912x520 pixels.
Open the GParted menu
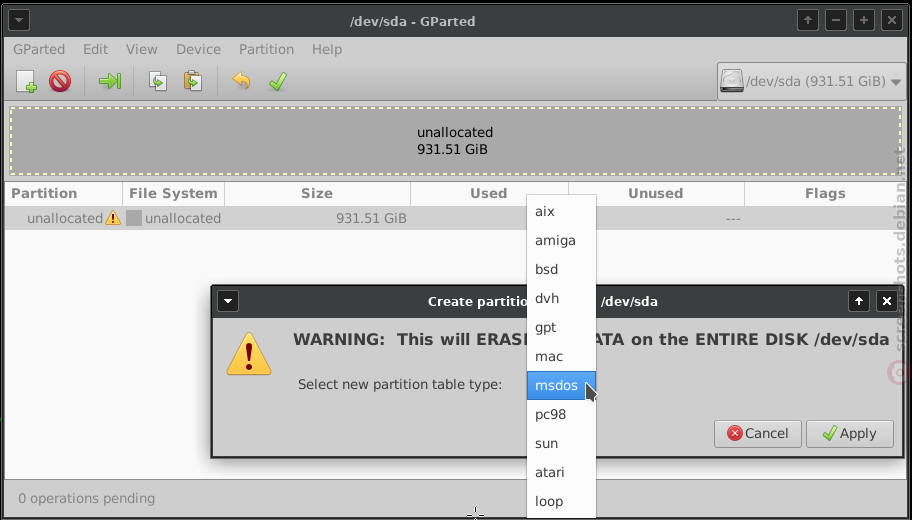pyautogui.click(x=39, y=49)
